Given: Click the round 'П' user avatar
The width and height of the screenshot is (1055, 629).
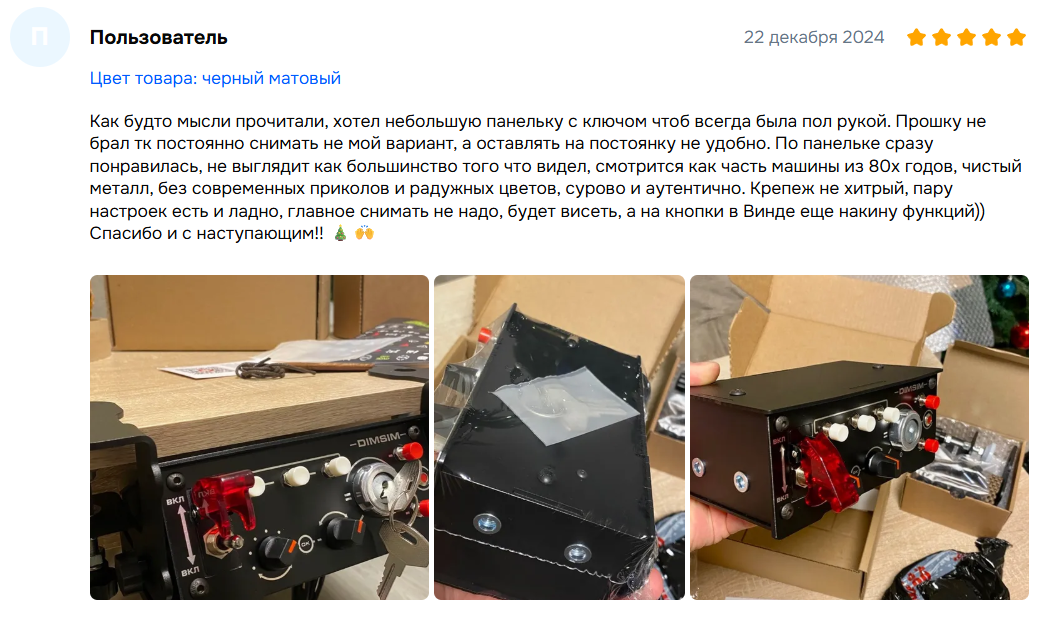Looking at the screenshot, I should tap(40, 37).
